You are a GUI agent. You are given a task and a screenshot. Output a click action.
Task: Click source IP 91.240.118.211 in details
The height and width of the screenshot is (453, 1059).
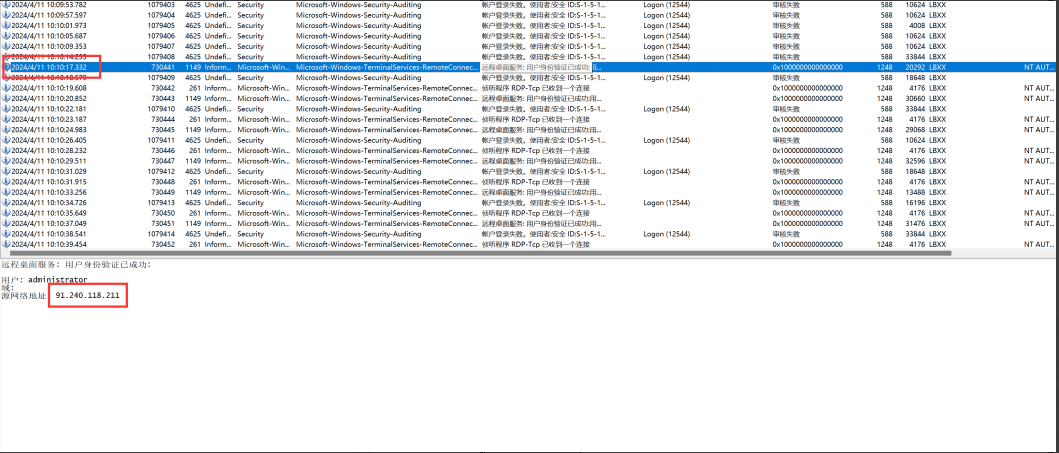tap(89, 297)
